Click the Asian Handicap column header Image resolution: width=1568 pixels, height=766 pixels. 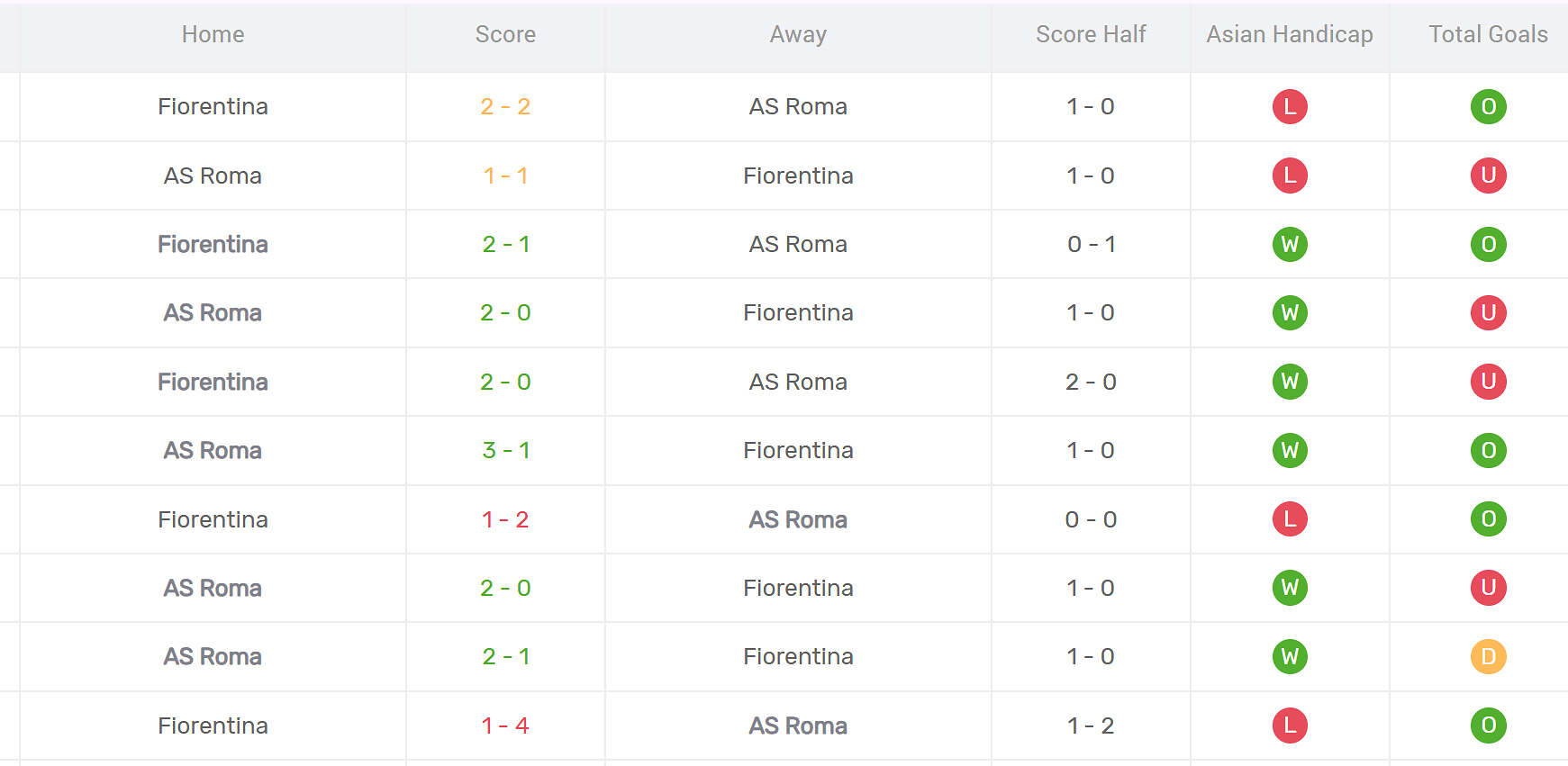pyautogui.click(x=1290, y=34)
